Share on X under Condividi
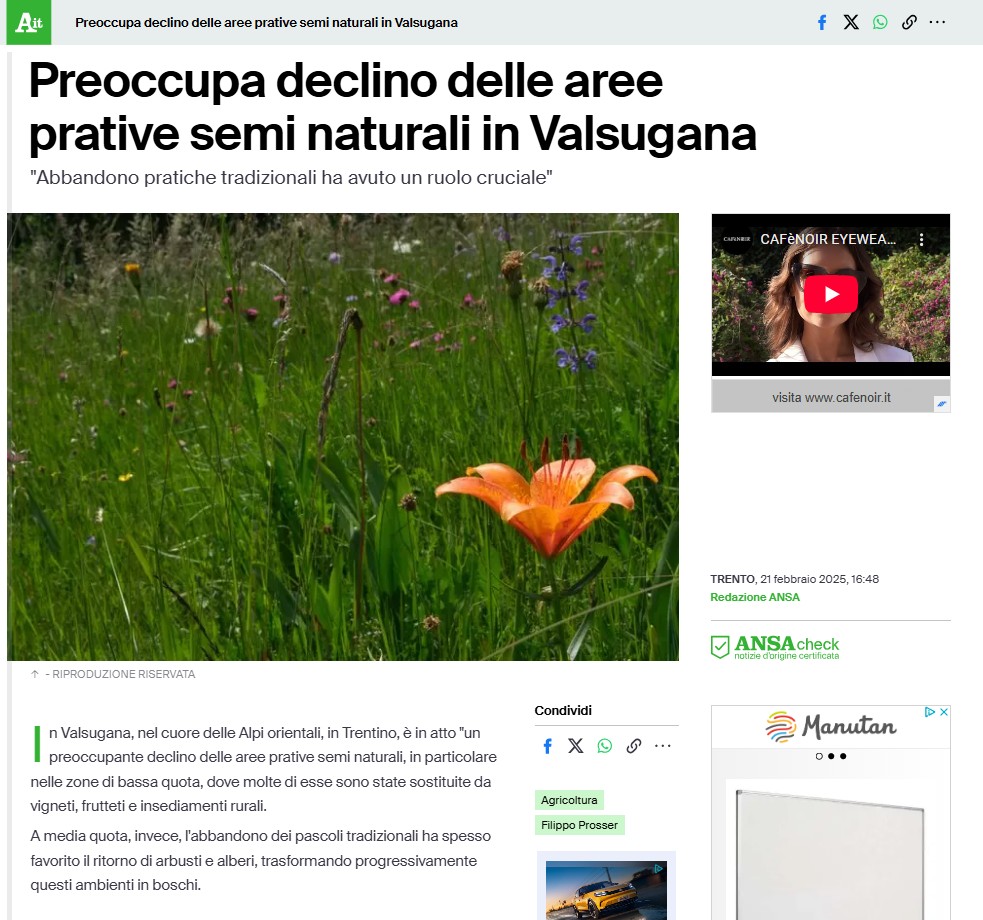Screen dimensions: 983x920 (576, 746)
